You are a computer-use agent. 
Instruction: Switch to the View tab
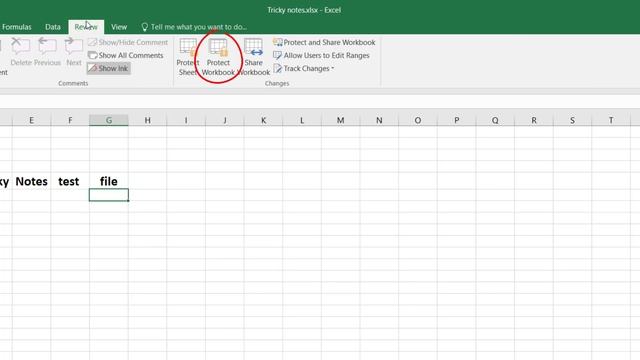click(119, 27)
